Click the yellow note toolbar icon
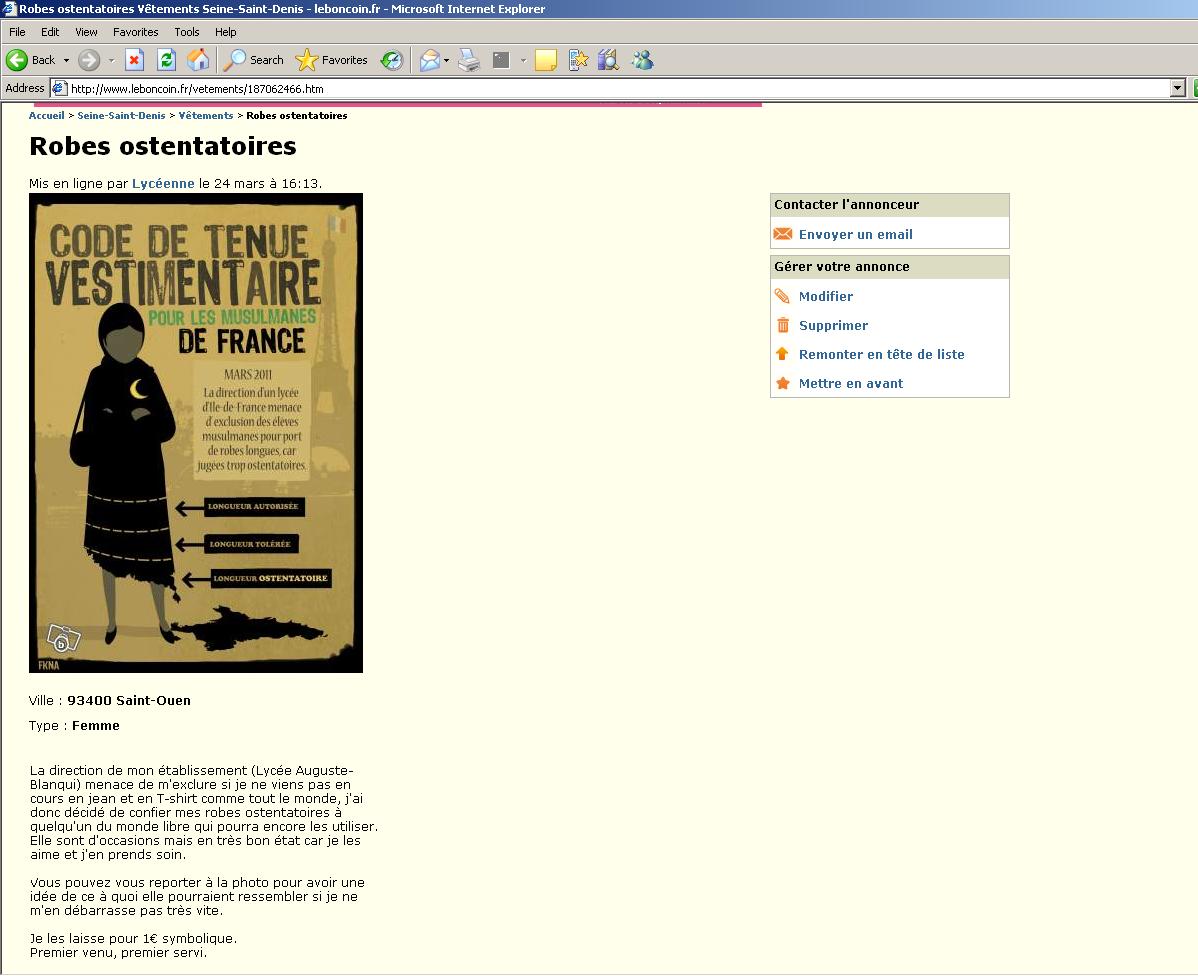 (x=546, y=60)
